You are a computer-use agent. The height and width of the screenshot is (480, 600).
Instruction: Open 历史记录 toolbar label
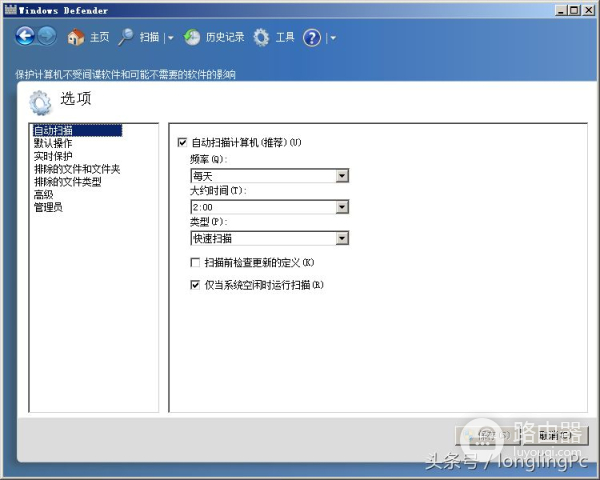[x=225, y=37]
